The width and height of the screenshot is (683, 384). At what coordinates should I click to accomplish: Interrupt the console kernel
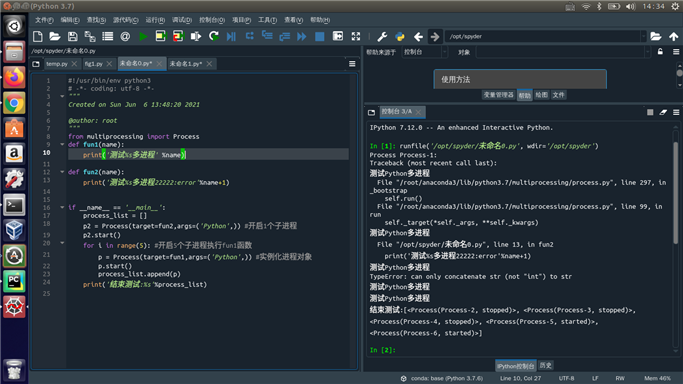click(x=650, y=112)
